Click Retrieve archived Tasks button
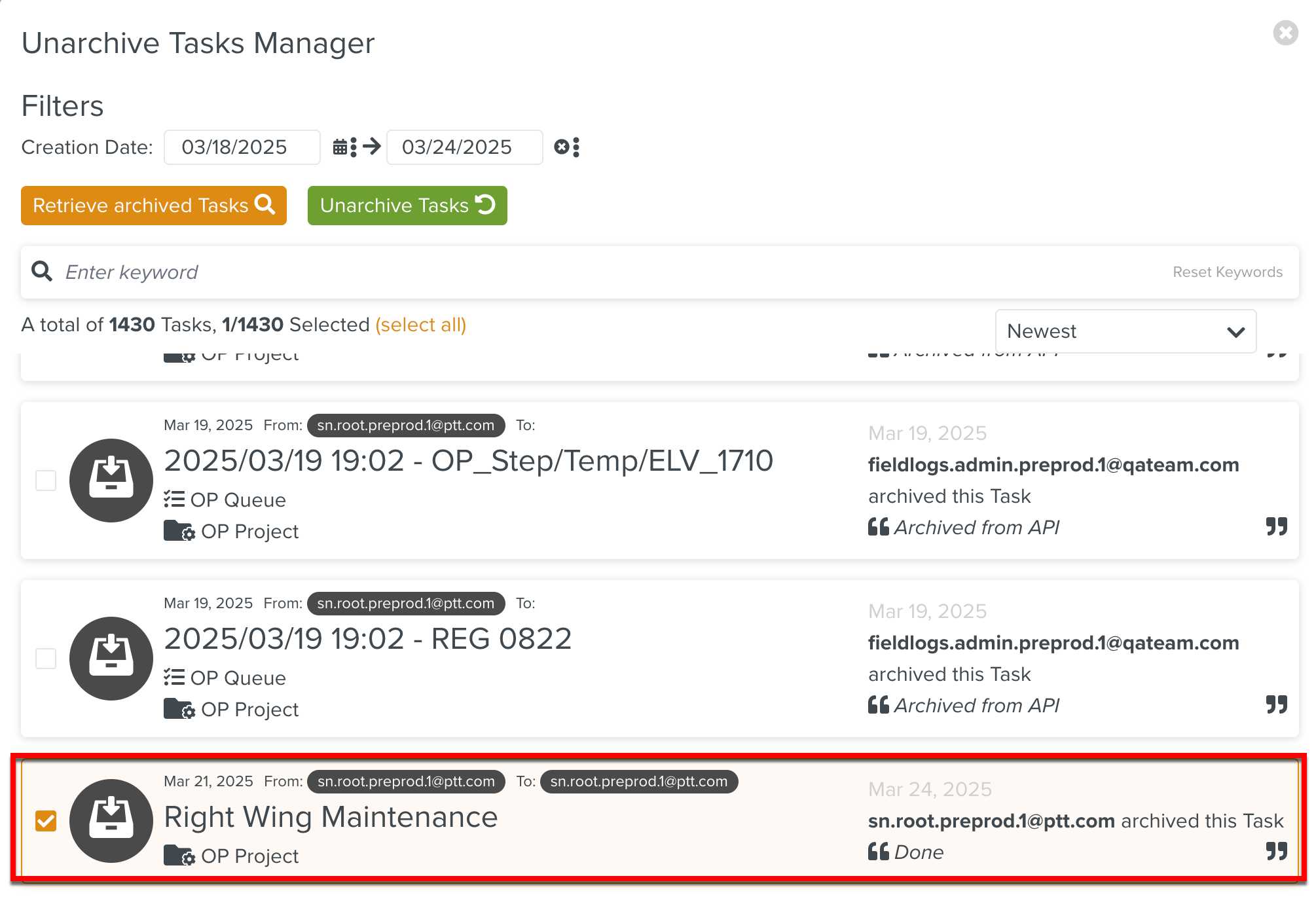This screenshot has width=1316, height=910. tap(154, 206)
